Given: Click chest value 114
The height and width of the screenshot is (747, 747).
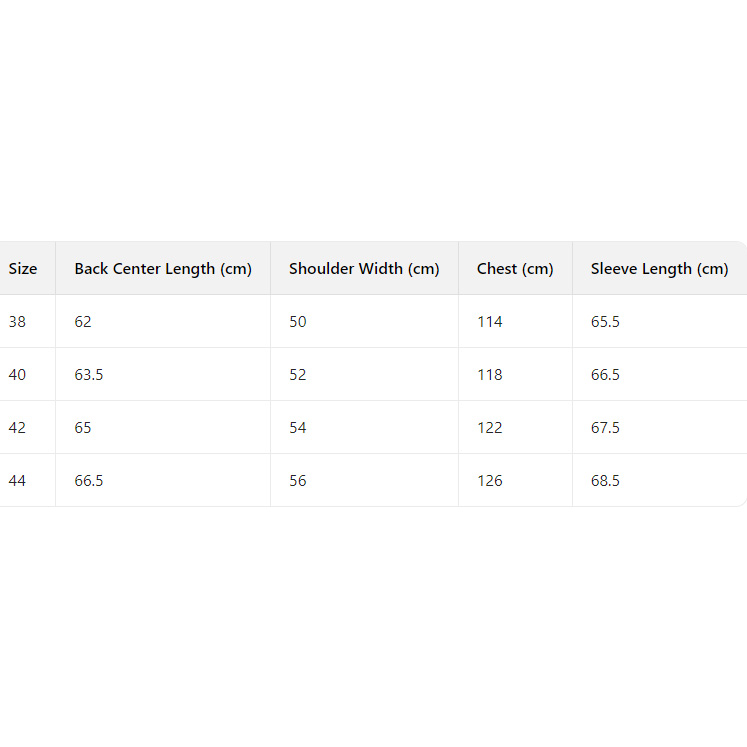Looking at the screenshot, I should [x=490, y=321].
